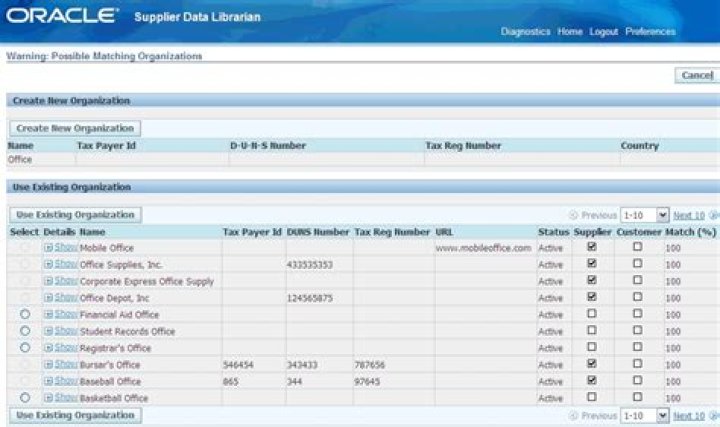720x427 pixels.
Task: Go to the Home header link
Action: point(570,32)
